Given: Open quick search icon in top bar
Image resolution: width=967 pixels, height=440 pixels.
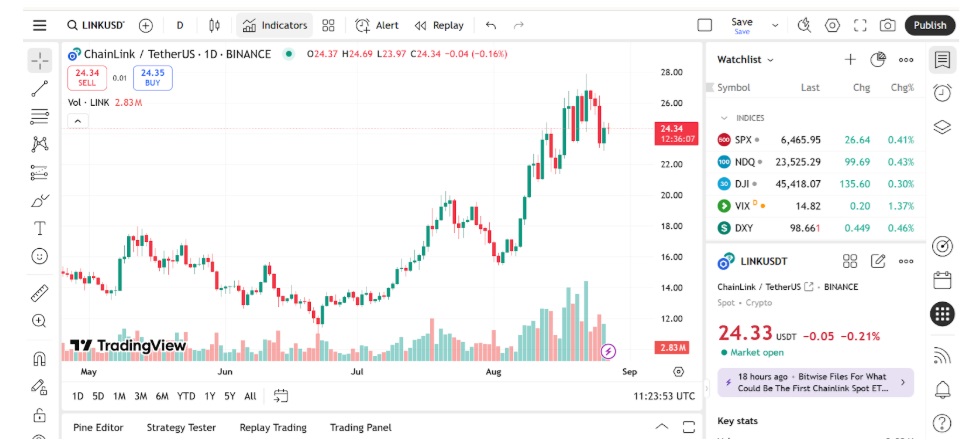Looking at the screenshot, I should 804,25.
